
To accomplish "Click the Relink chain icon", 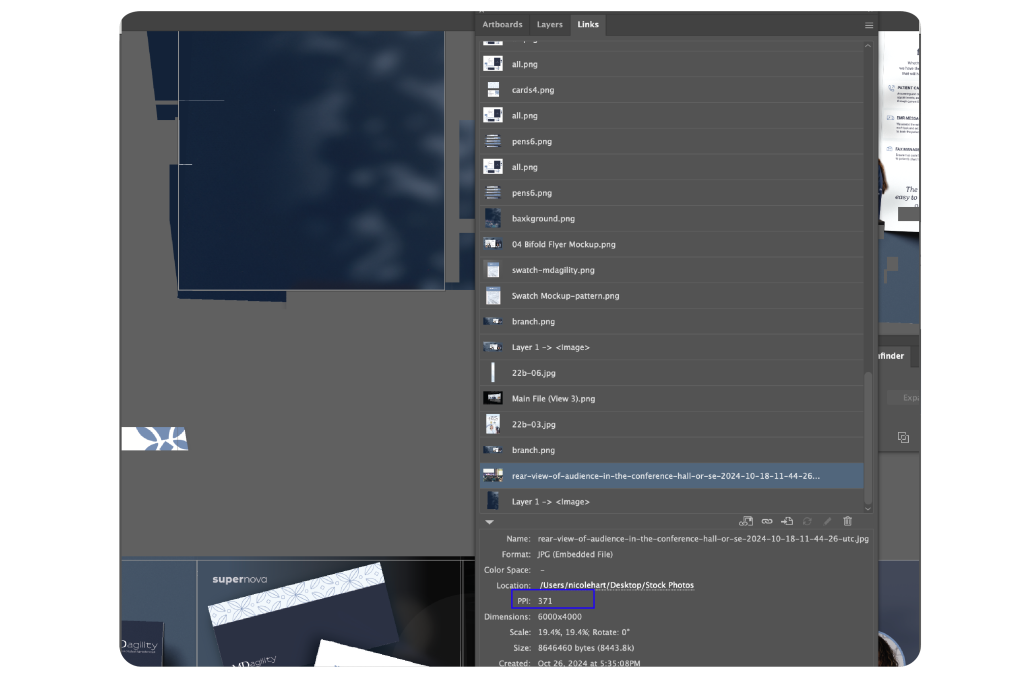I will [x=767, y=521].
